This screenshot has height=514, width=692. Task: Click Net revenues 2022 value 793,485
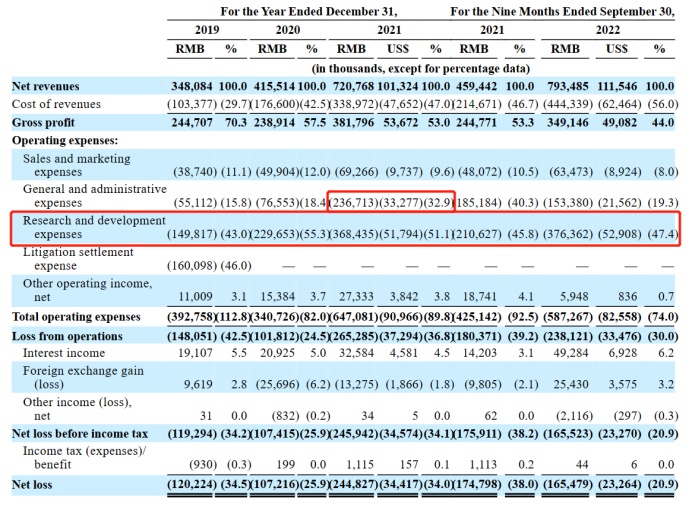coord(568,86)
